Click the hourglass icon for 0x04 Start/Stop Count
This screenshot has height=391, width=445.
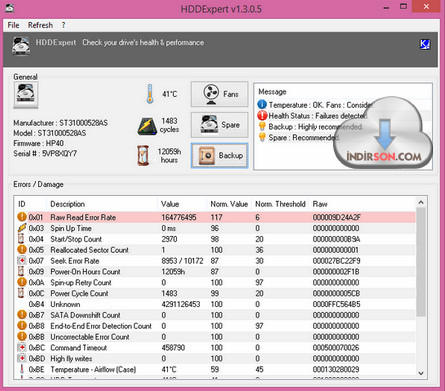tap(21, 239)
